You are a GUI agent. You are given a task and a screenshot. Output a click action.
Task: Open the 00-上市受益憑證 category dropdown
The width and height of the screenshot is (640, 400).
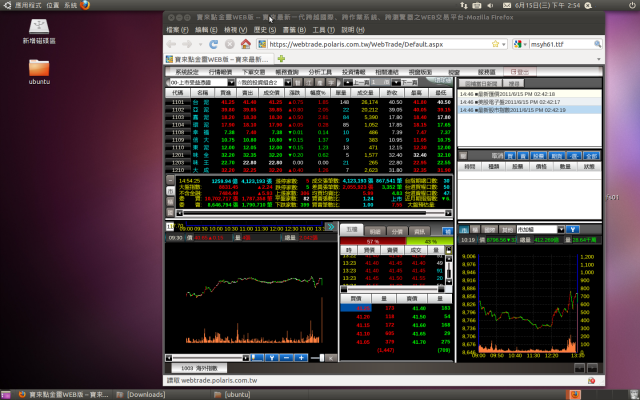202,82
